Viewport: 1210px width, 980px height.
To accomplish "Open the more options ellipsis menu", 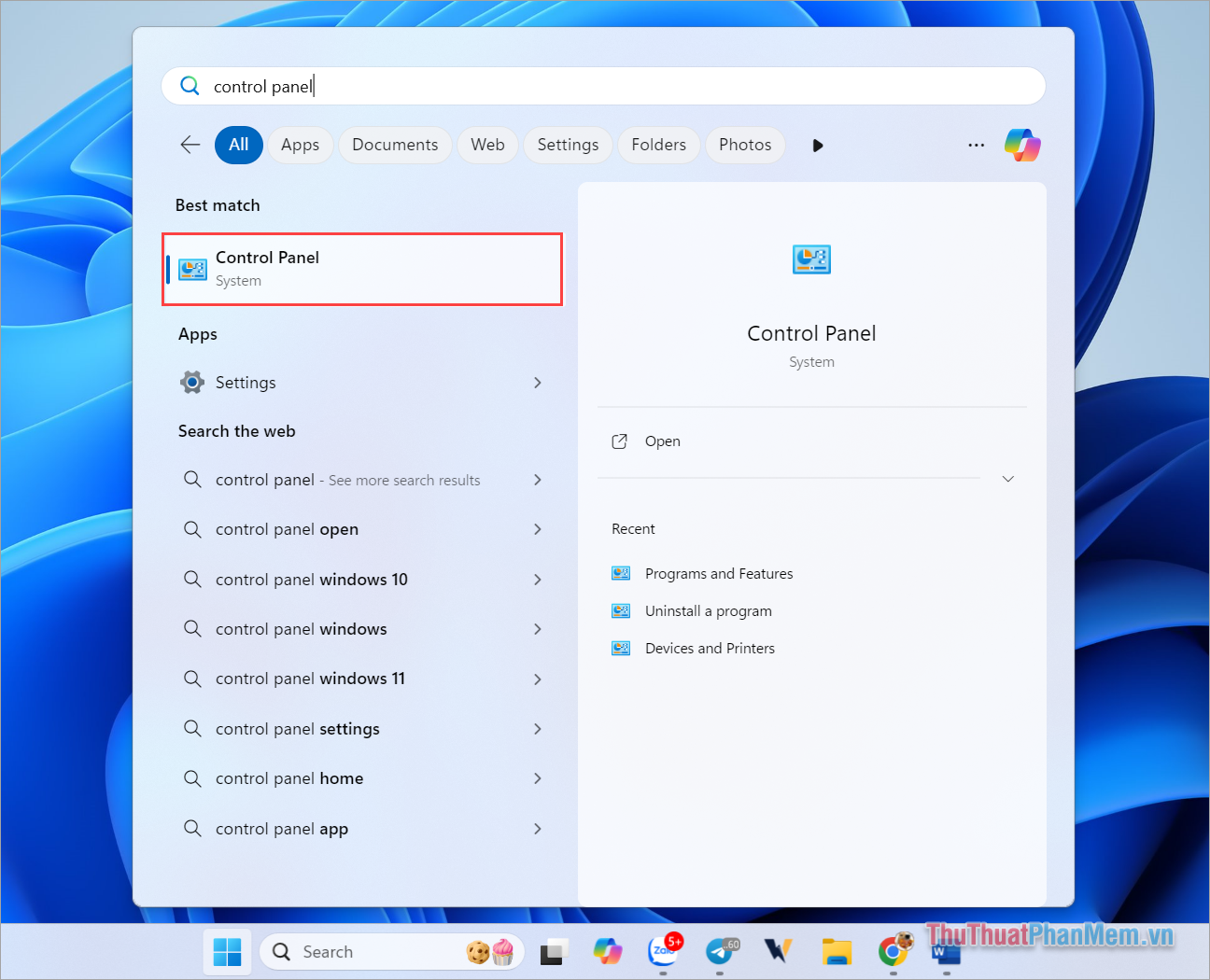I will click(x=976, y=145).
